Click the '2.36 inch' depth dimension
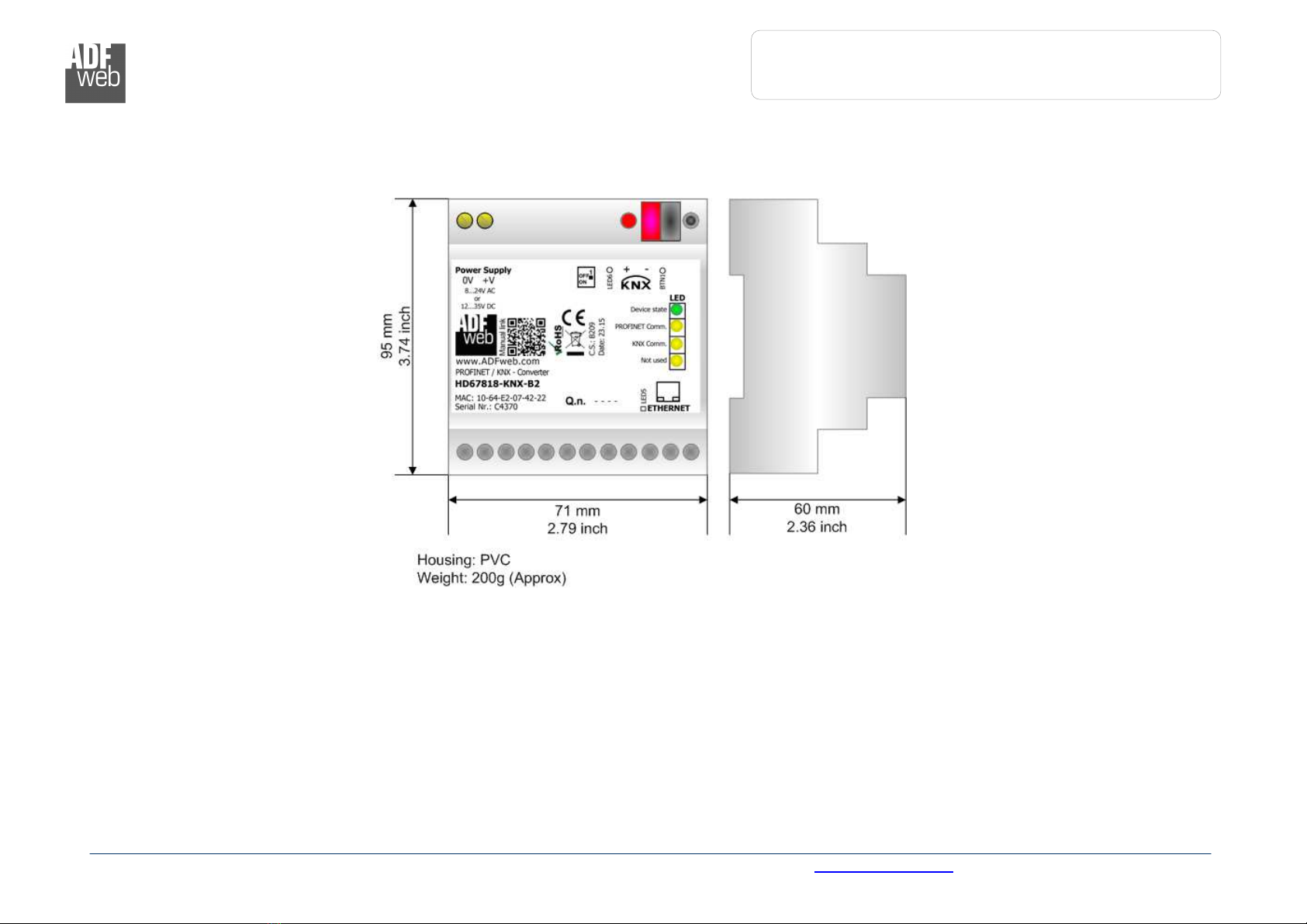Viewport: 1307px width, 924px height. (817, 527)
